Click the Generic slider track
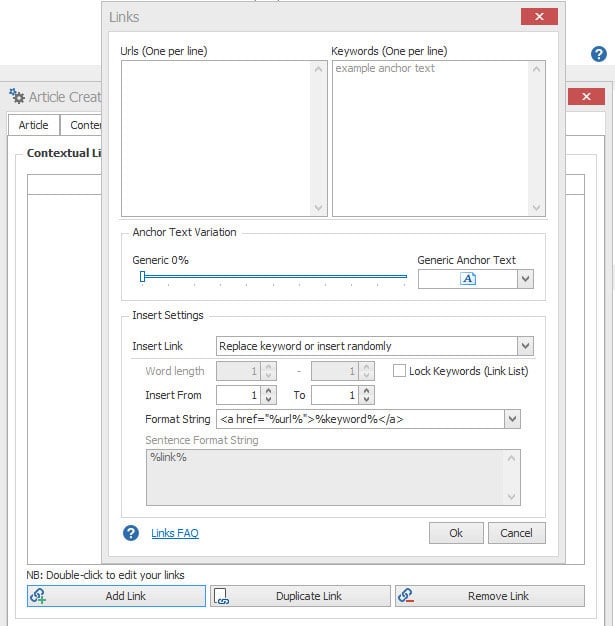This screenshot has height=626, width=615. [x=275, y=276]
